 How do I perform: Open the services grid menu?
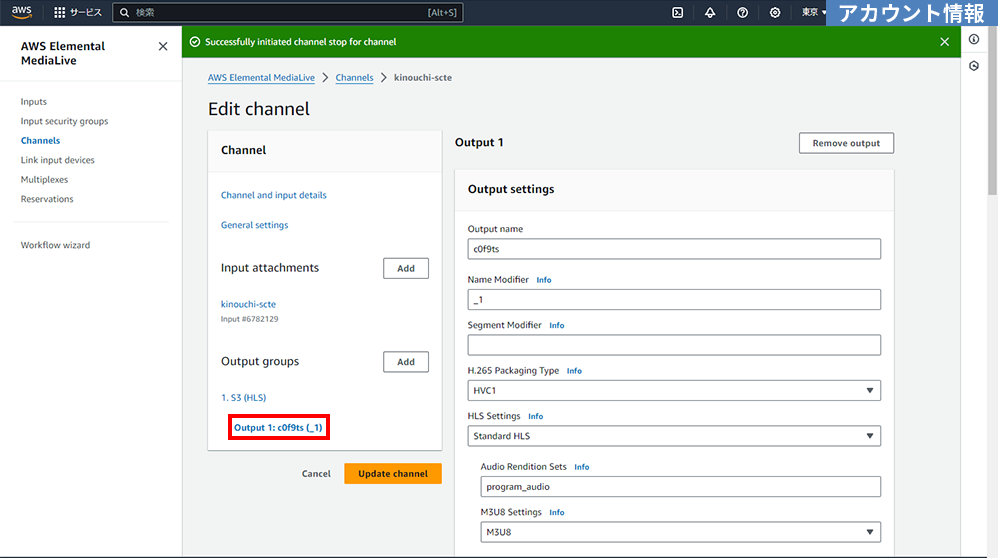tap(59, 13)
